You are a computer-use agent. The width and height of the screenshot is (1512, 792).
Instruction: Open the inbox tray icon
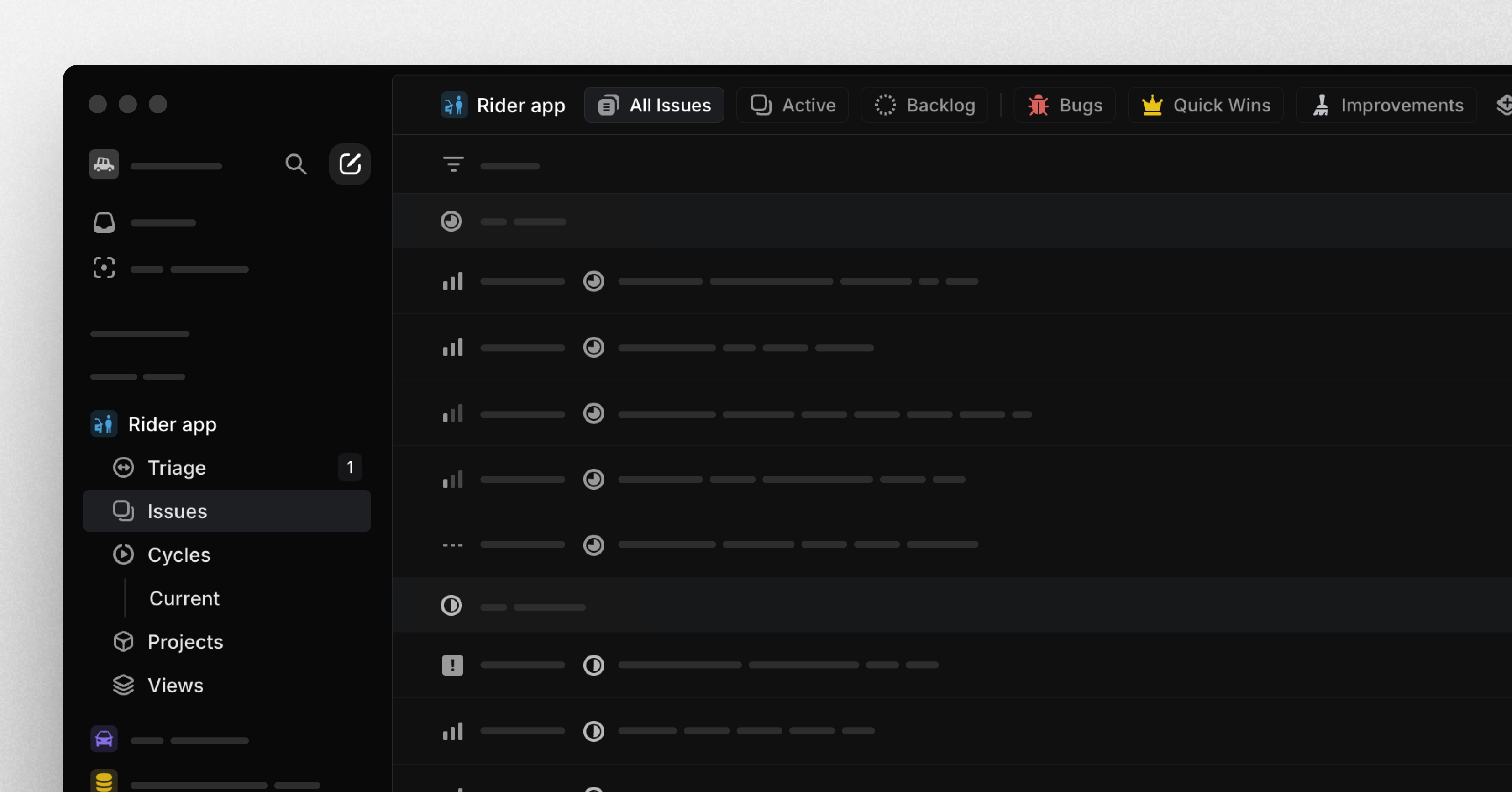click(x=104, y=222)
